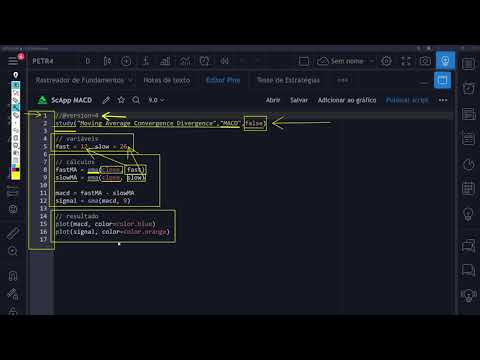Screen dimensions: 480x360
Task: Select the ruler measure tool
Action: (13, 233)
